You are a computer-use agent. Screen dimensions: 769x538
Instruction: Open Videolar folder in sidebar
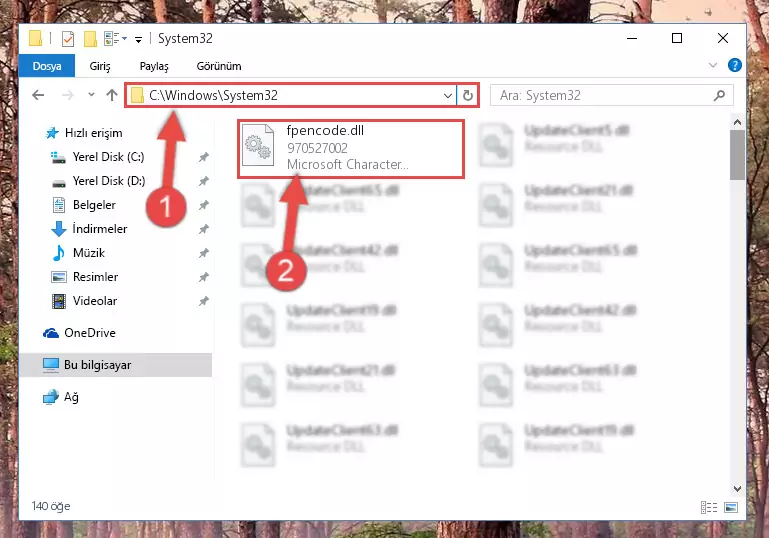click(95, 301)
